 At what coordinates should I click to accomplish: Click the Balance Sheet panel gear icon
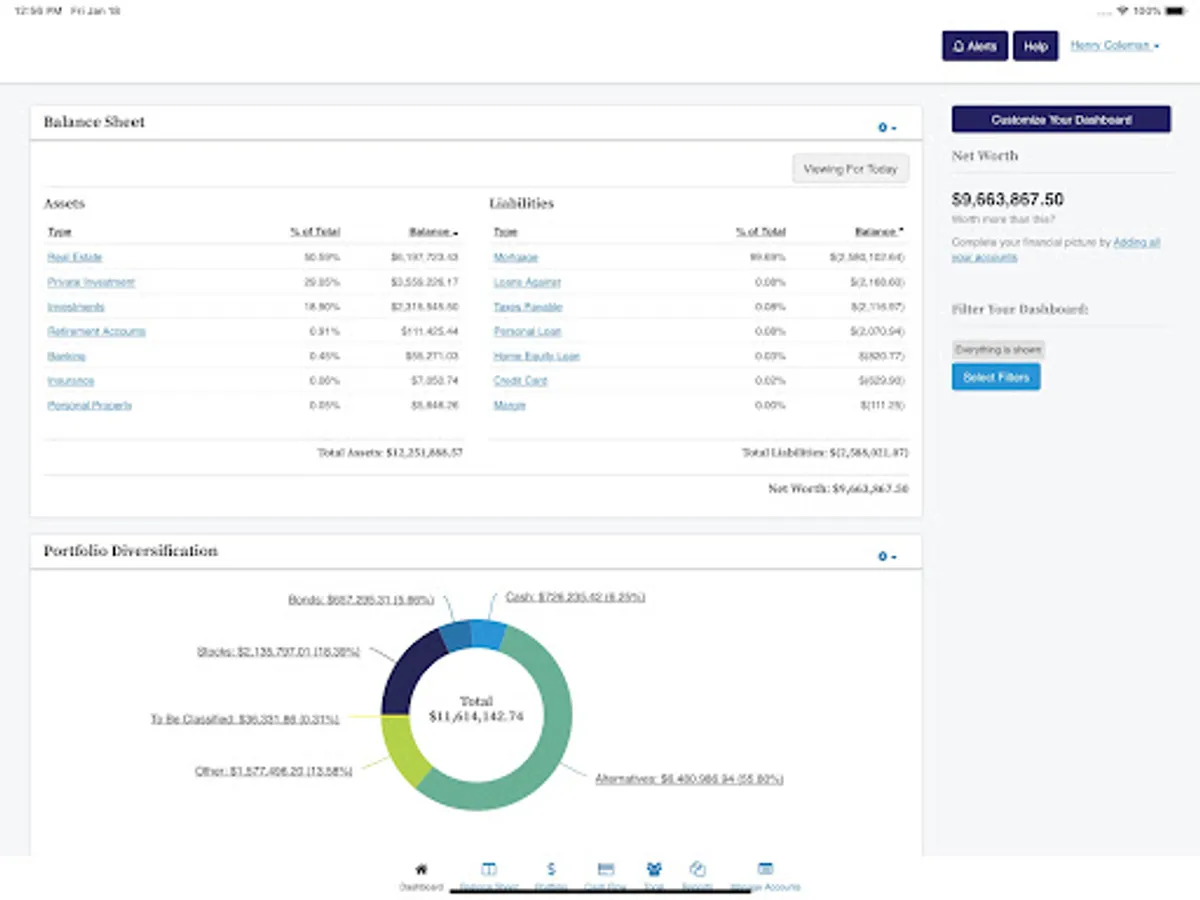coord(883,127)
